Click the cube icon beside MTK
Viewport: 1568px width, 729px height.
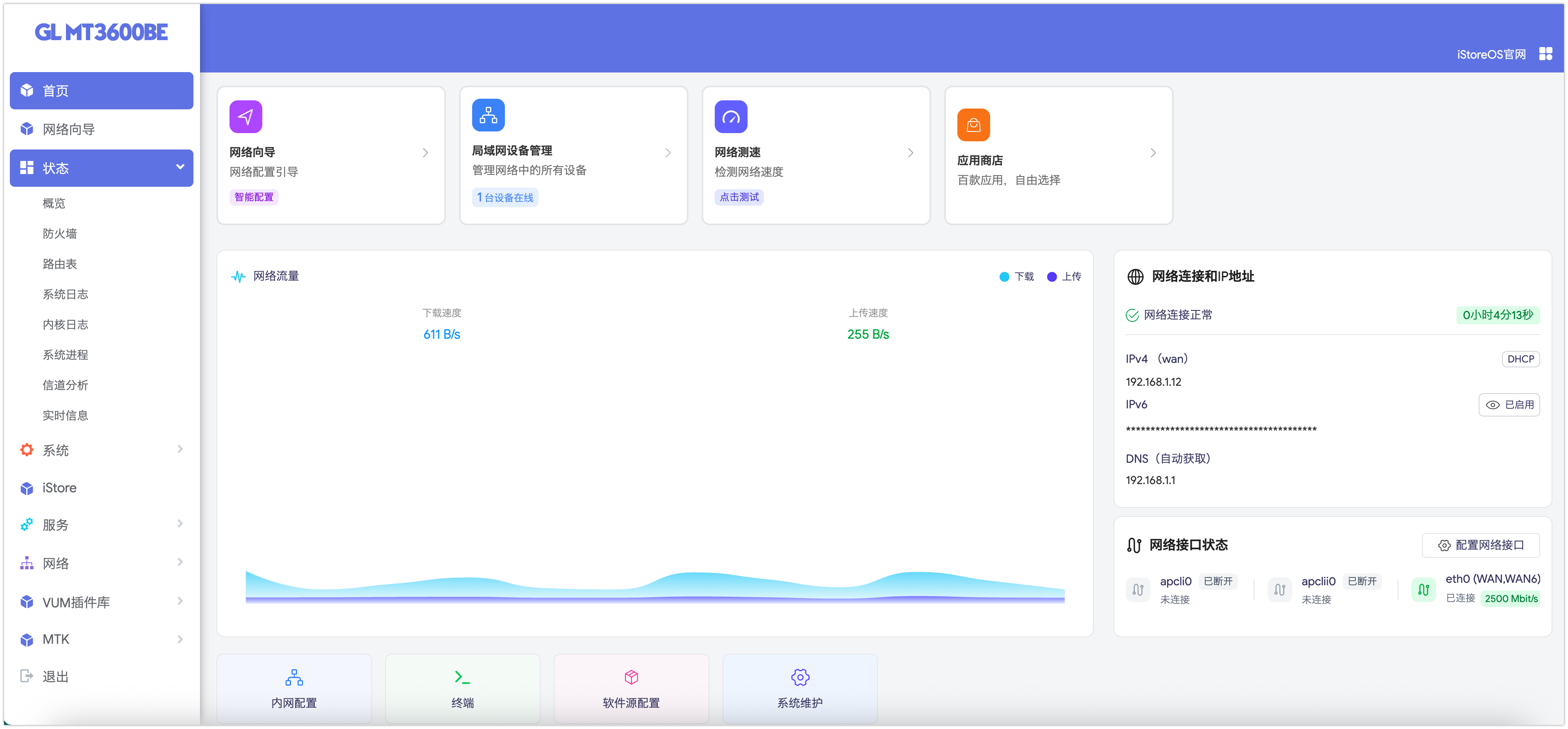27,640
